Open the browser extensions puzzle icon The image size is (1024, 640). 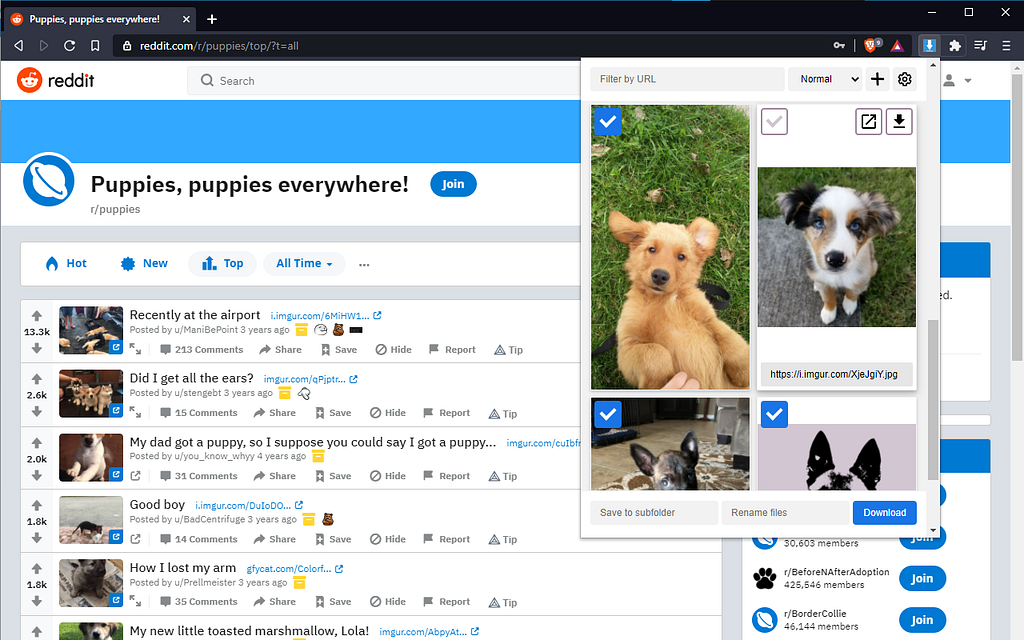tap(955, 46)
